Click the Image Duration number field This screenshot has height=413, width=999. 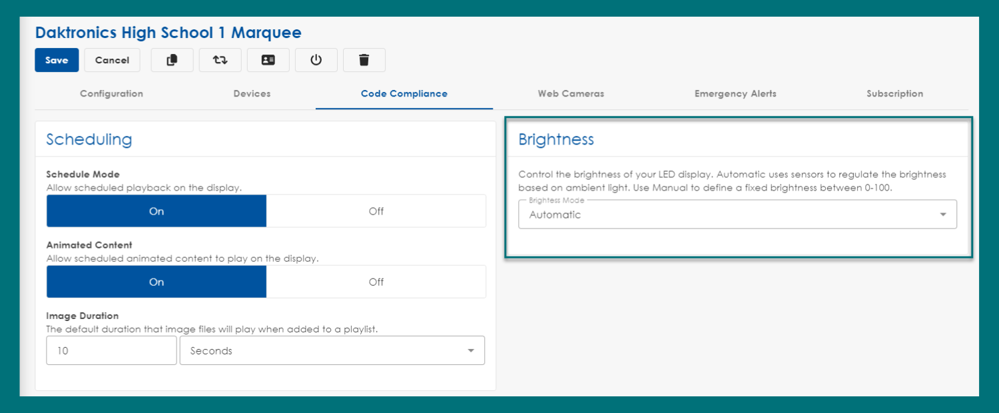pos(111,351)
